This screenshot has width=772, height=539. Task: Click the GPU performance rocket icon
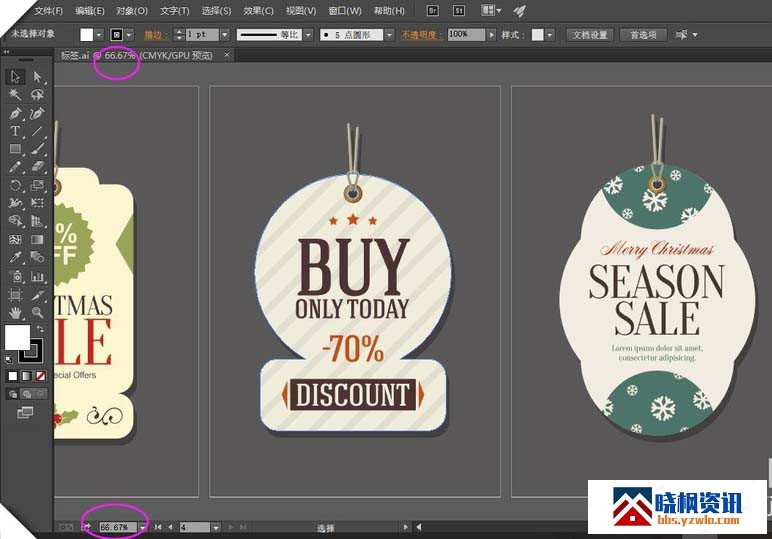coord(519,10)
